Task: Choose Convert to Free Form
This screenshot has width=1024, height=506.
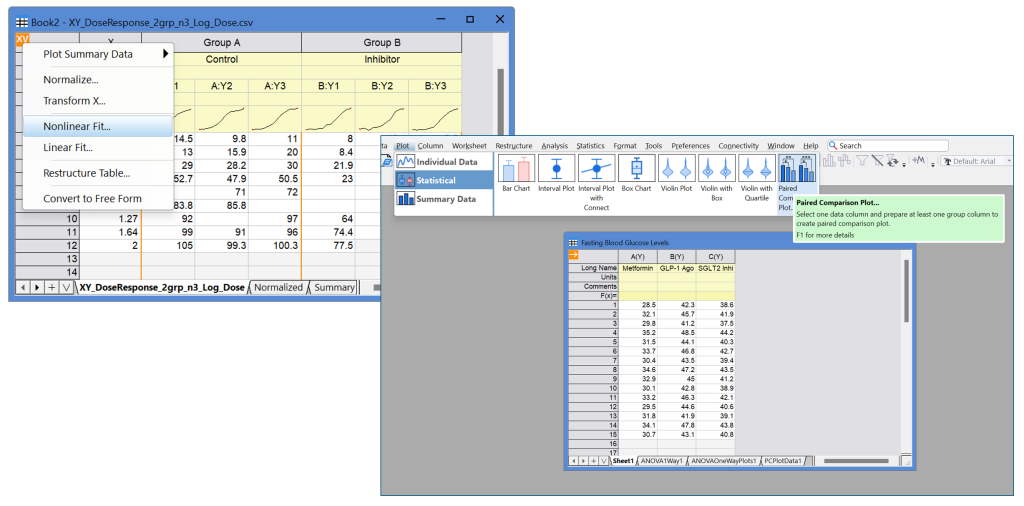Action: click(x=98, y=198)
